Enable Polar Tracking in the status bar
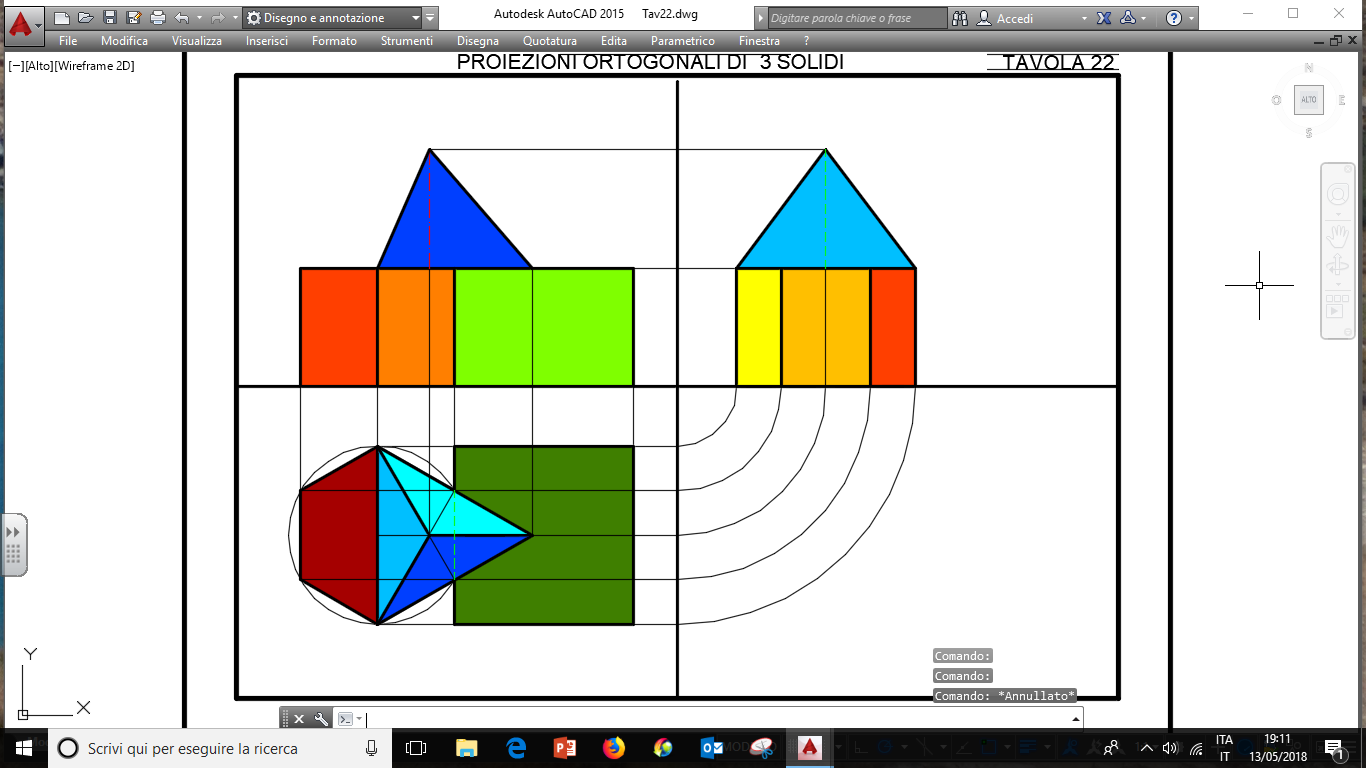Image resolution: width=1366 pixels, height=768 pixels. [884, 748]
